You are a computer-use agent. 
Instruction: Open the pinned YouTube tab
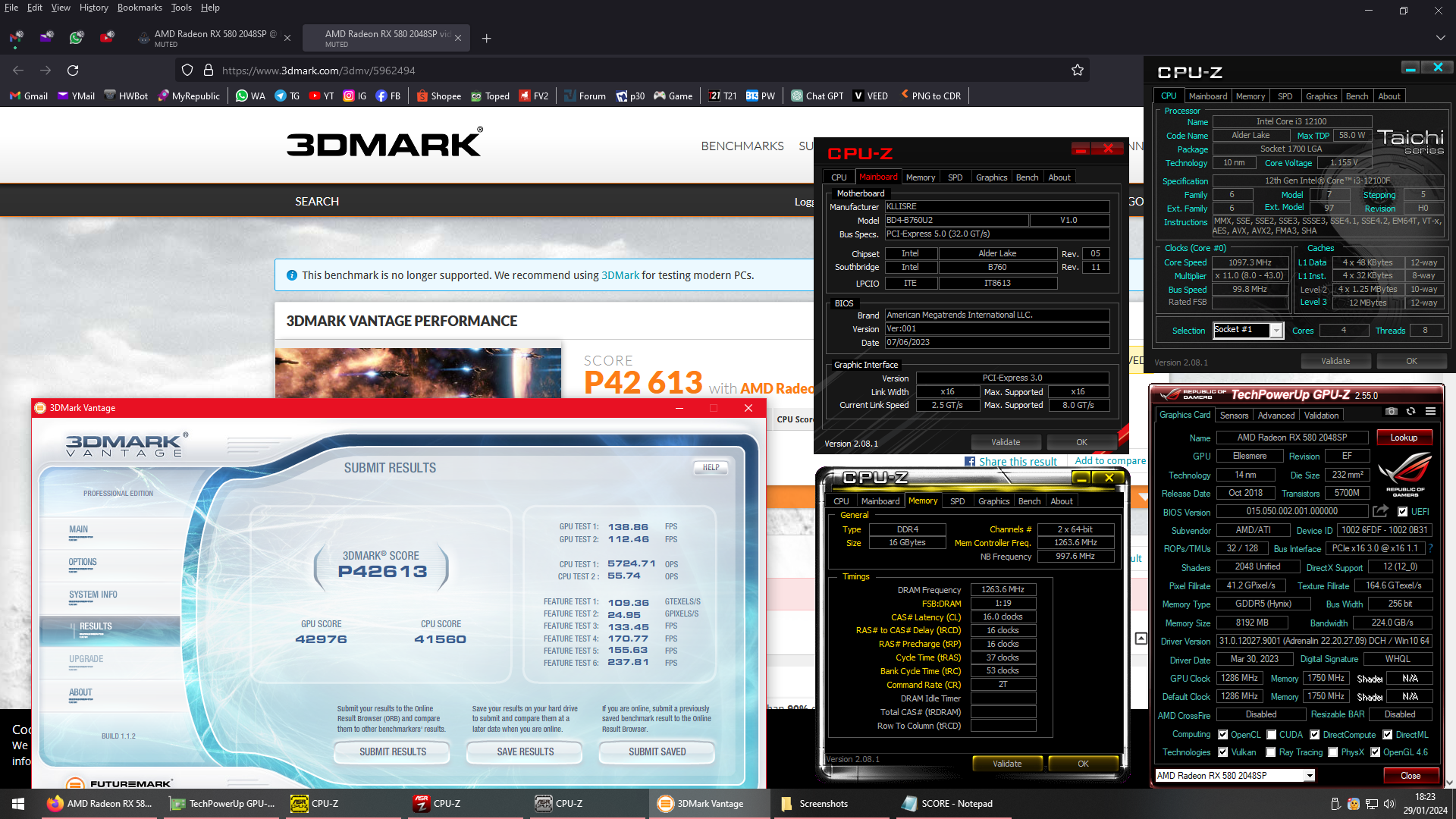point(107,37)
